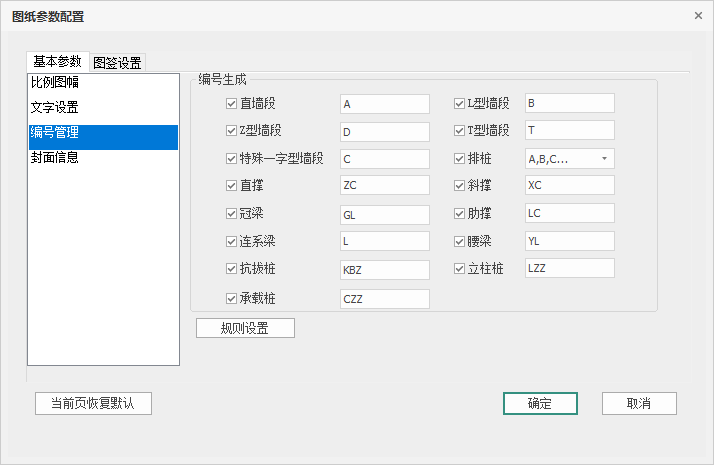714x465 pixels.
Task: Uncheck the 斜撑 checkbox
Action: coord(460,186)
